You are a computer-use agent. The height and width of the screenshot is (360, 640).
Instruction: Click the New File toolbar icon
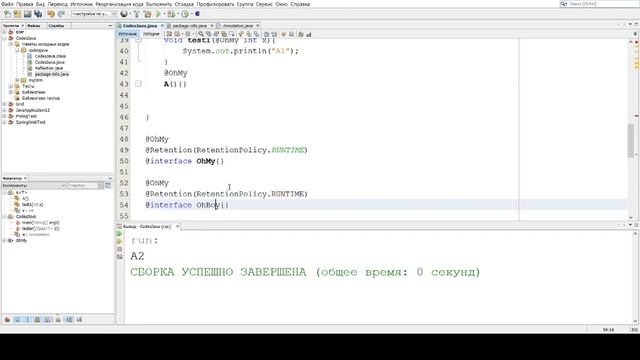click(x=7, y=14)
